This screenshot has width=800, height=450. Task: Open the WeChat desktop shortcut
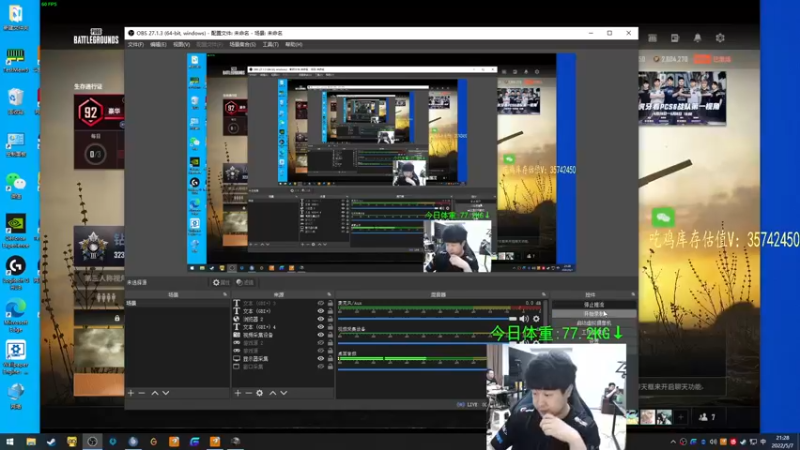(16, 186)
